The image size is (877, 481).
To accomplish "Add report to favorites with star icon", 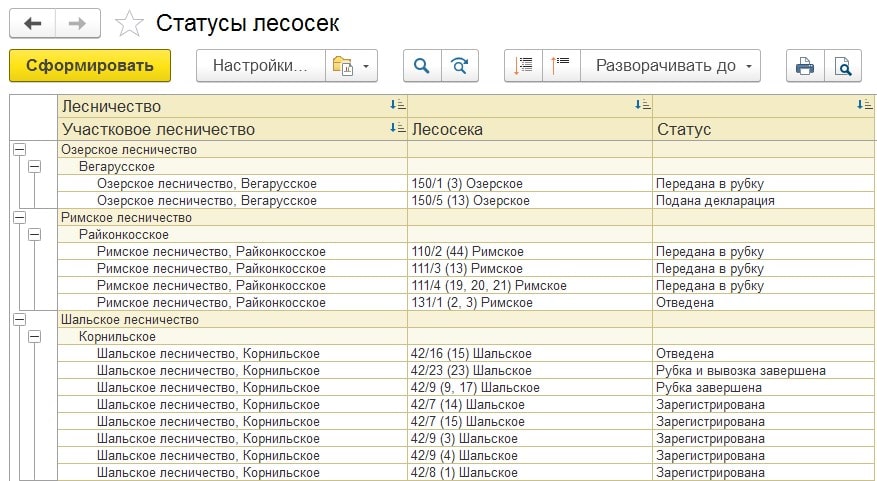I will tap(129, 24).
